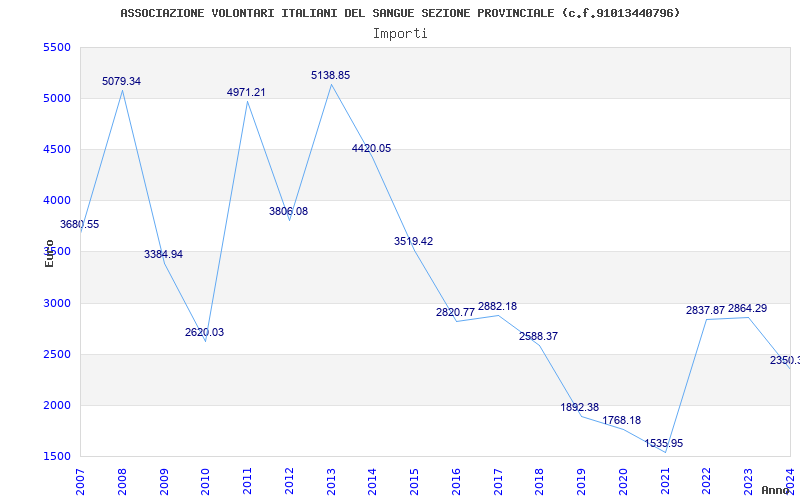Select data label 1768.18
800x500 pixels.
621,420
